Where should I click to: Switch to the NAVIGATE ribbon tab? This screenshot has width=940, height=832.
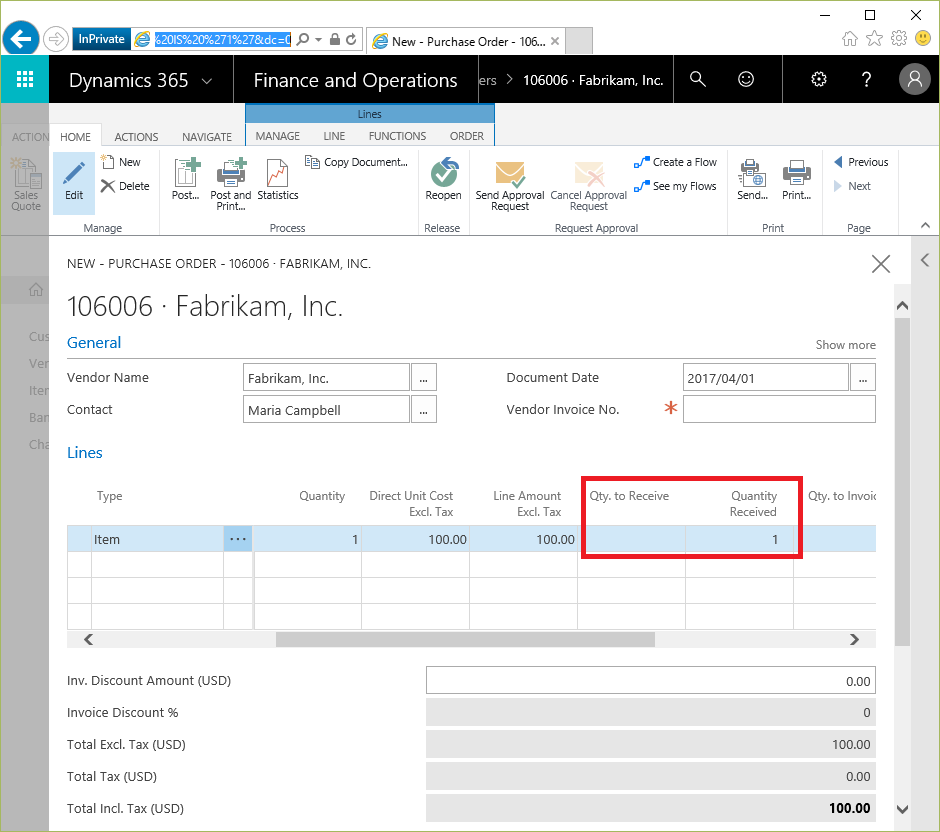pyautogui.click(x=207, y=137)
